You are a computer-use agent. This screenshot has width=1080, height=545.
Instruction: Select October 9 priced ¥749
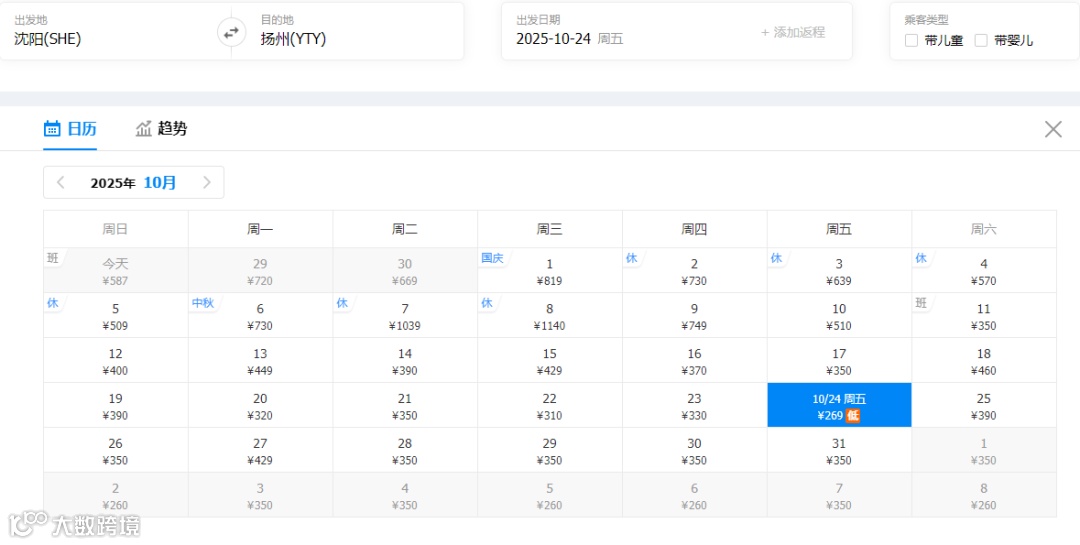tap(694, 316)
